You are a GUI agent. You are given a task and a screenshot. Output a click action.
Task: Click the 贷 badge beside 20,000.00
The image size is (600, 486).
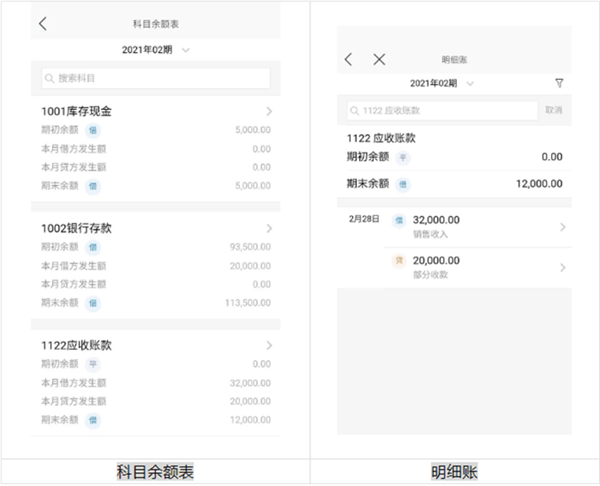coord(398,260)
